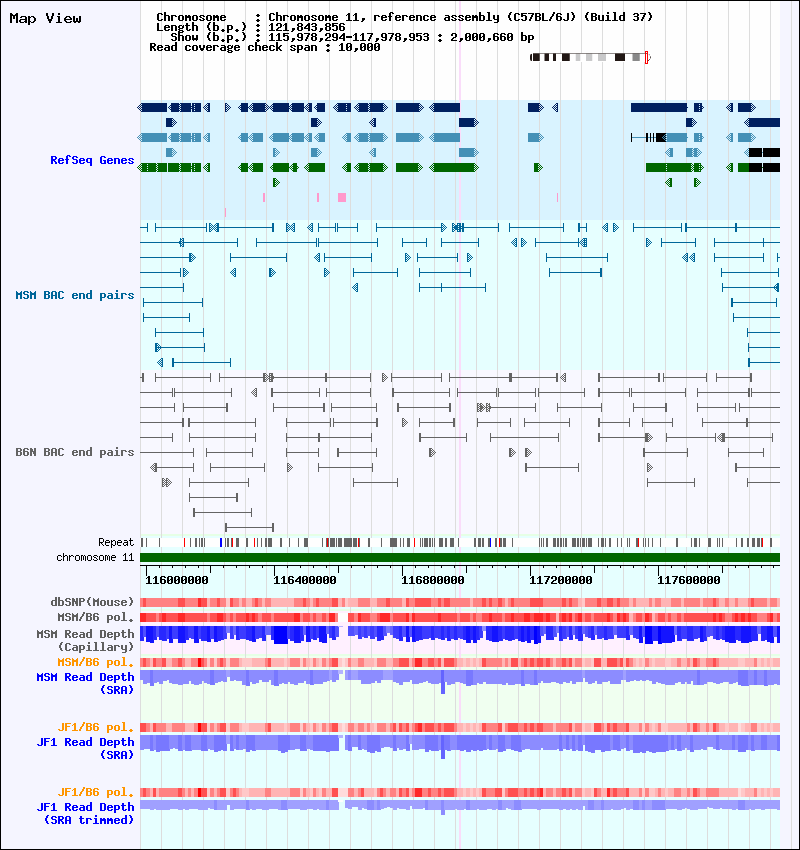Click JF1/B6 pol. label directly above JF1 Read Depth (SRA trimmed)
Screen dimensions: 800x850
[95, 792]
